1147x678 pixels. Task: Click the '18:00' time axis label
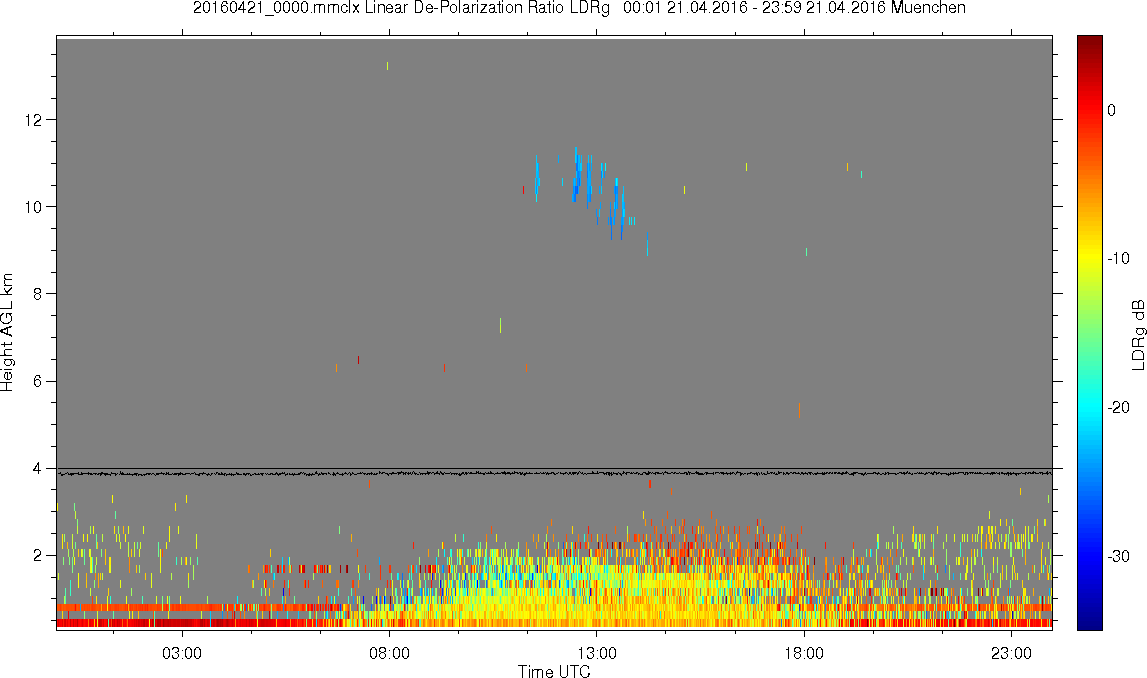[804, 654]
